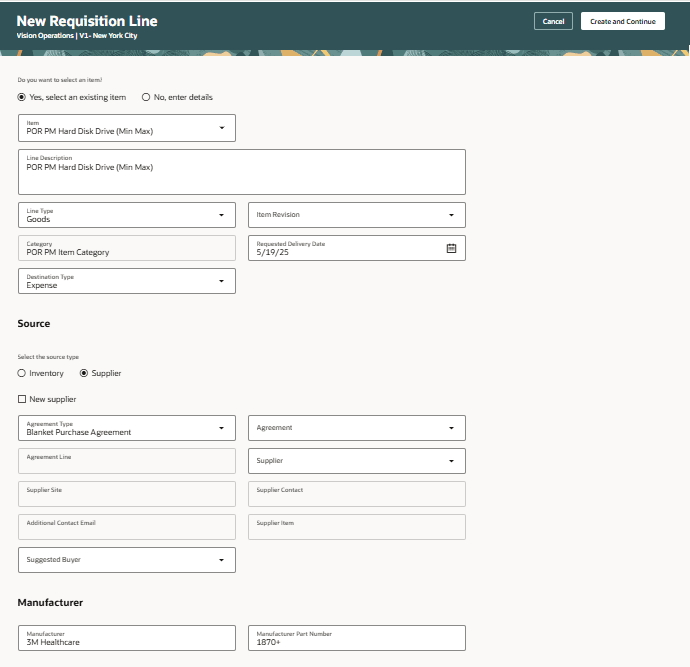Tick the New supplier checkbox
The width and height of the screenshot is (690, 667).
[22, 399]
